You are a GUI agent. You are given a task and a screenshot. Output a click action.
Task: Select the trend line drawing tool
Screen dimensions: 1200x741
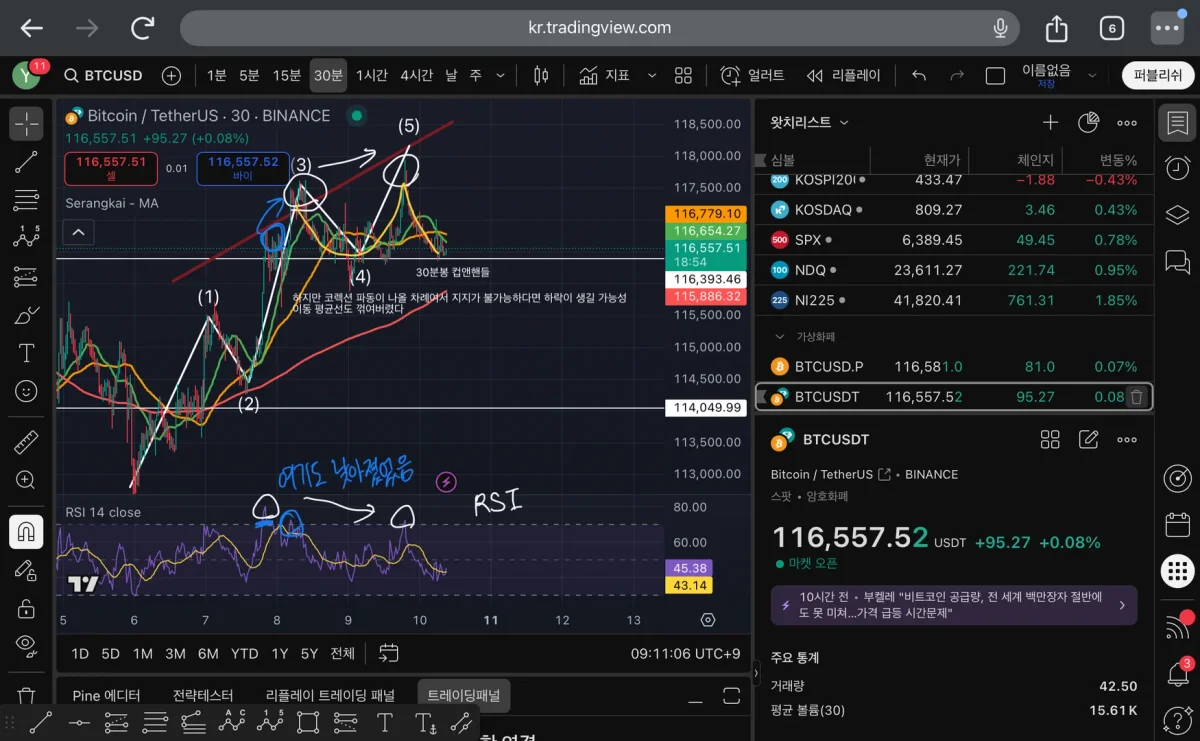(26, 162)
